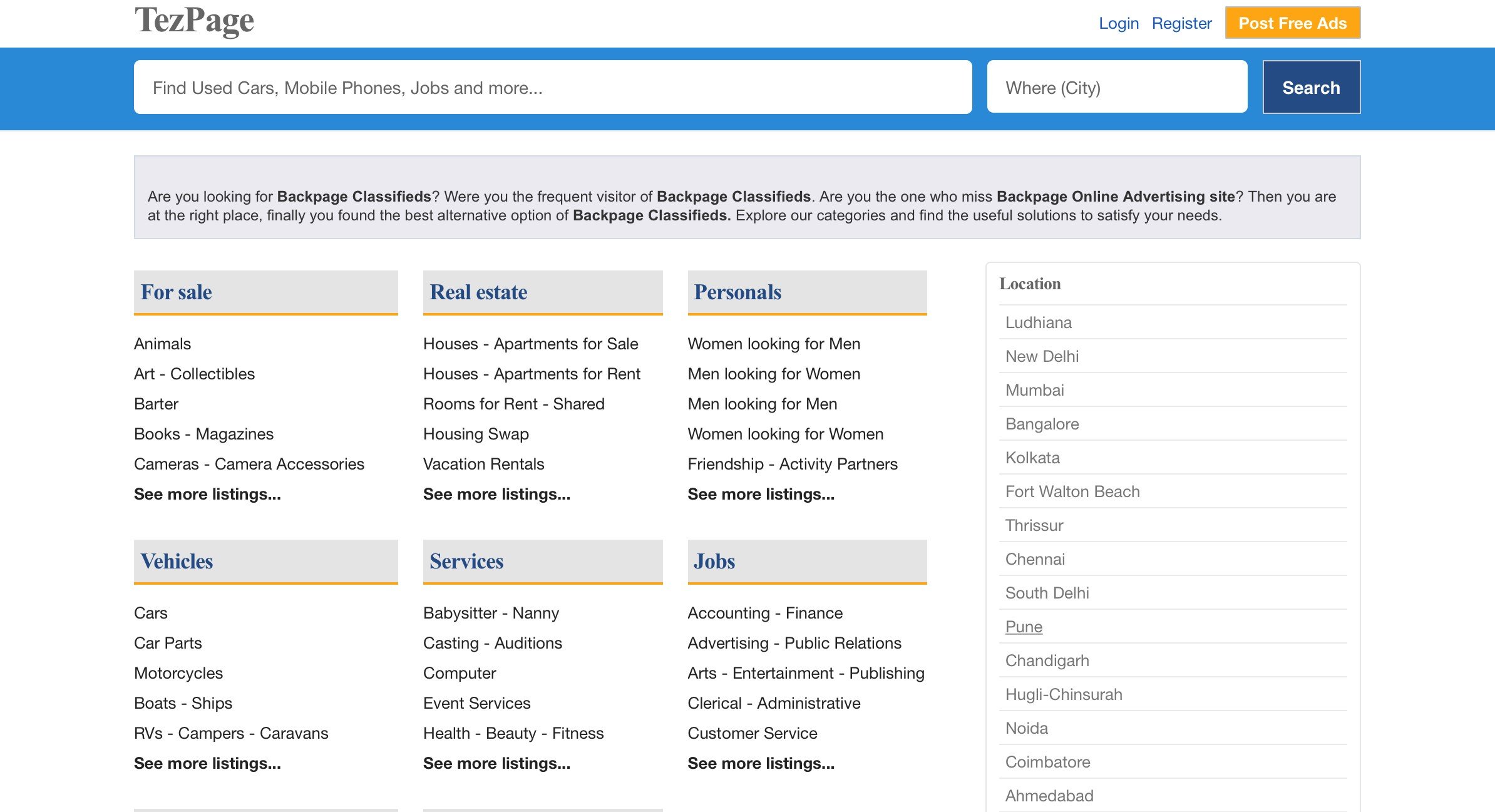Open RVs - Campers - Caravans listing
Image resolution: width=1495 pixels, height=812 pixels.
[x=231, y=732]
